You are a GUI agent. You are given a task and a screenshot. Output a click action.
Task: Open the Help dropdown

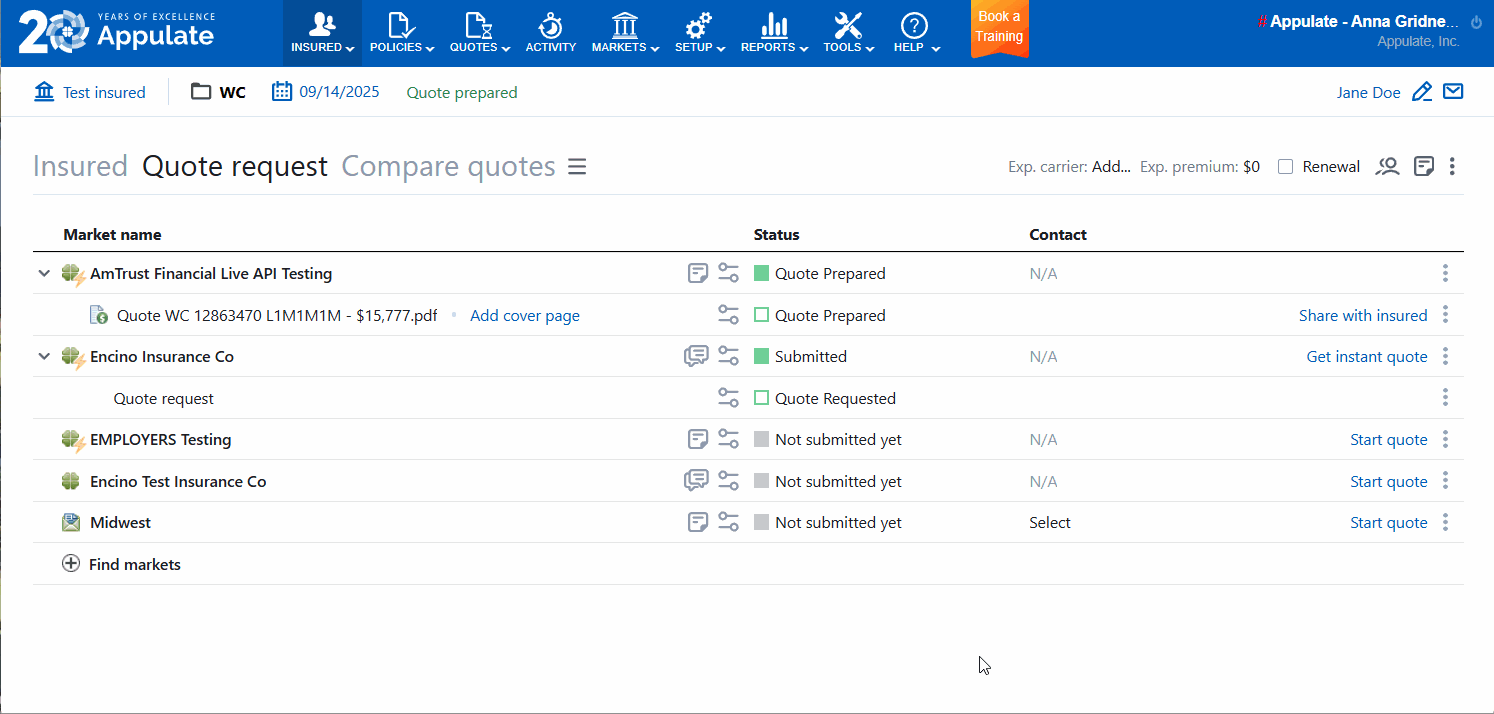[916, 33]
